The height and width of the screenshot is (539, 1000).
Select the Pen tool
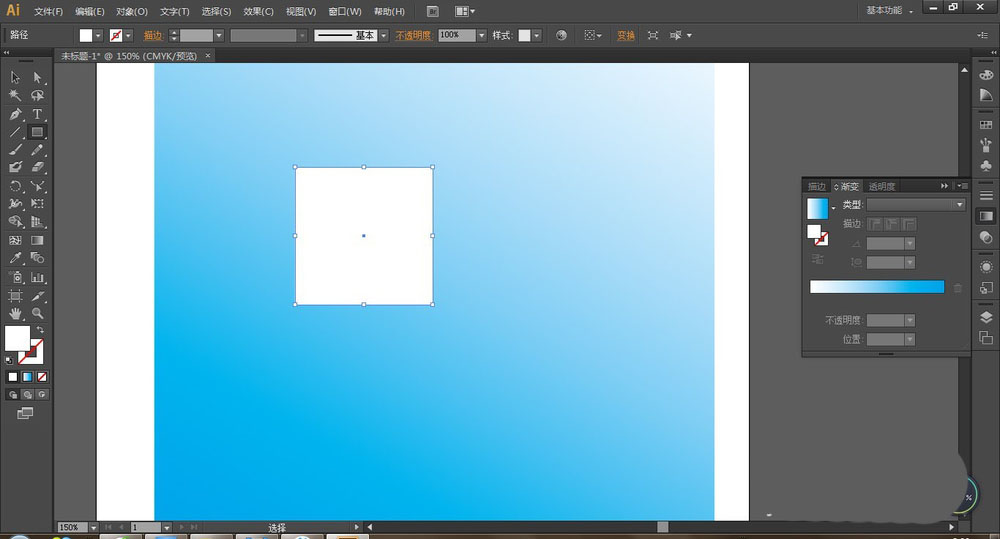15,114
